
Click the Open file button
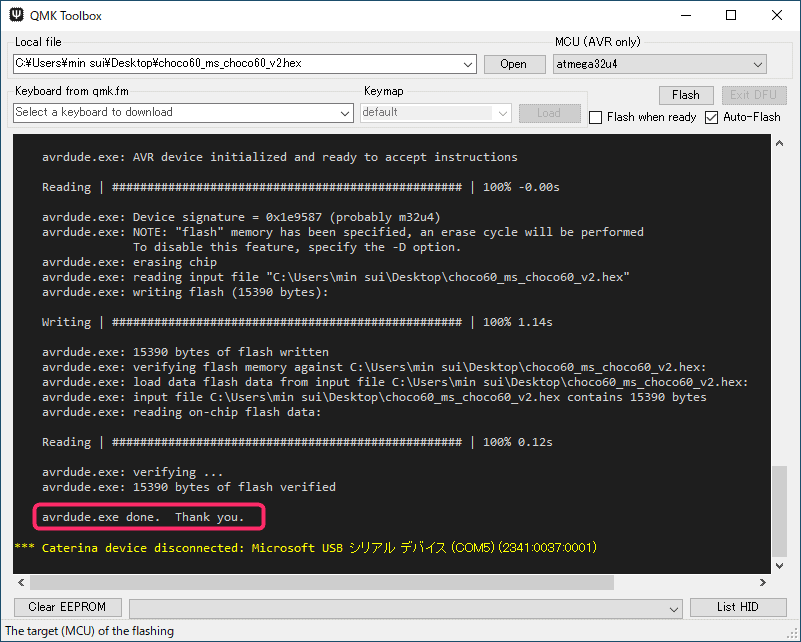point(513,64)
